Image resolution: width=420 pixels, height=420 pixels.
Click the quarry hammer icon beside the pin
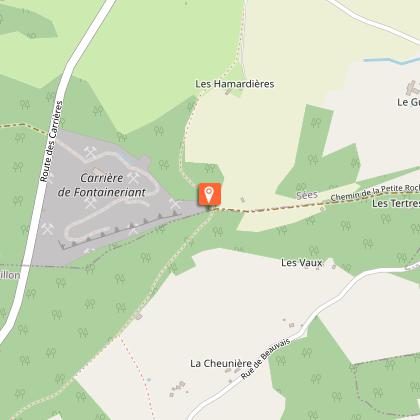[175, 204]
